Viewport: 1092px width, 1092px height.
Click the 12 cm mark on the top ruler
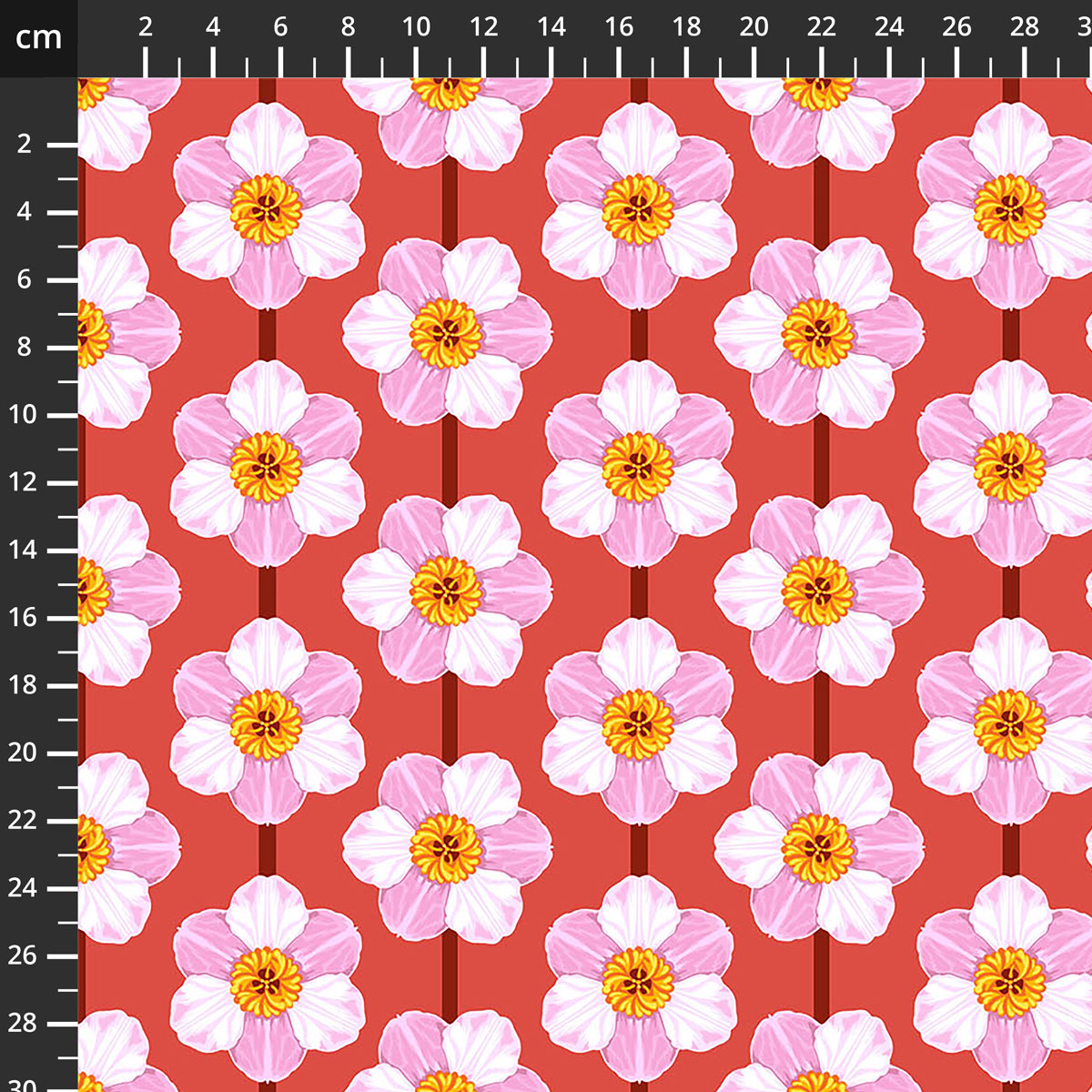tap(484, 27)
